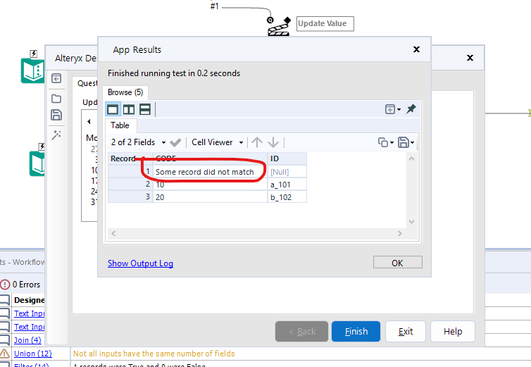Viewport: 531px width, 367px height.
Task: Click the back arrow icon in Alteryx sidebar
Action: (56, 78)
